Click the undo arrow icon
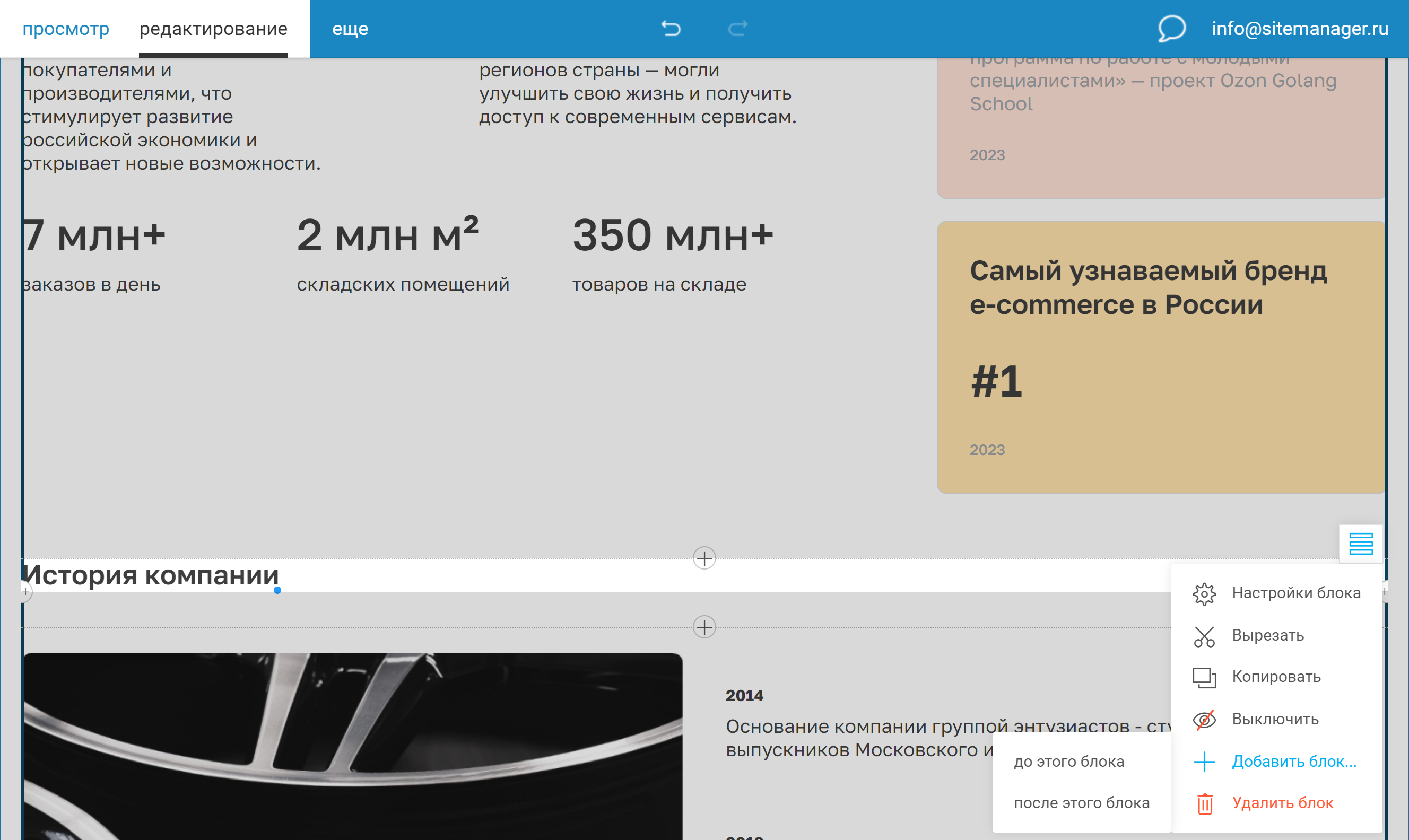Image resolution: width=1409 pixels, height=840 pixels. point(671,28)
